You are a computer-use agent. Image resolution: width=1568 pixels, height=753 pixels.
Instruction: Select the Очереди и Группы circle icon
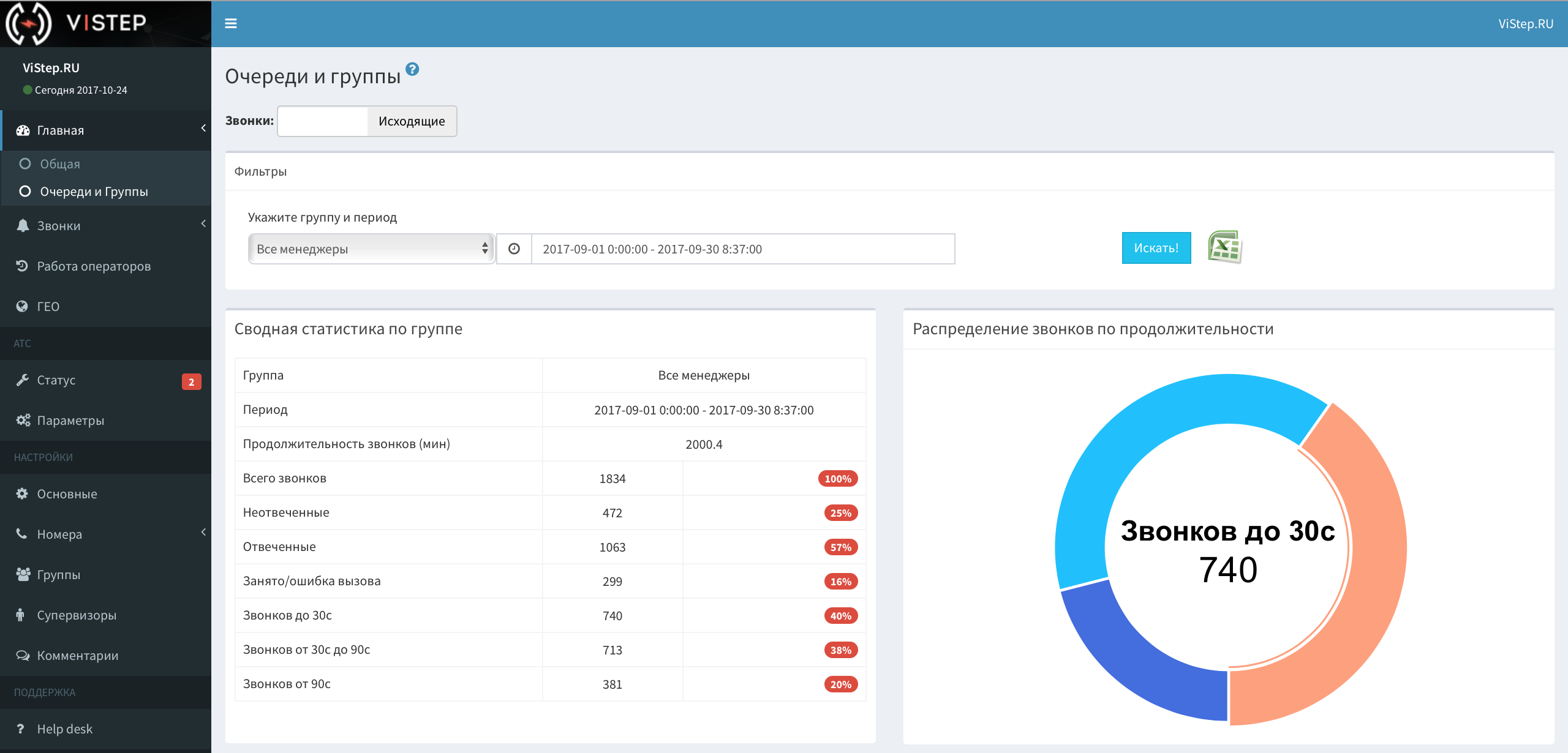click(25, 191)
